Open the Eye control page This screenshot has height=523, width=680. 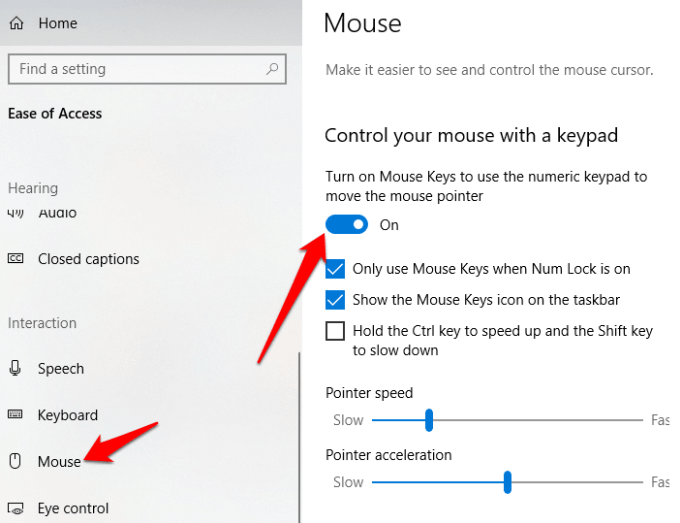coord(73,508)
